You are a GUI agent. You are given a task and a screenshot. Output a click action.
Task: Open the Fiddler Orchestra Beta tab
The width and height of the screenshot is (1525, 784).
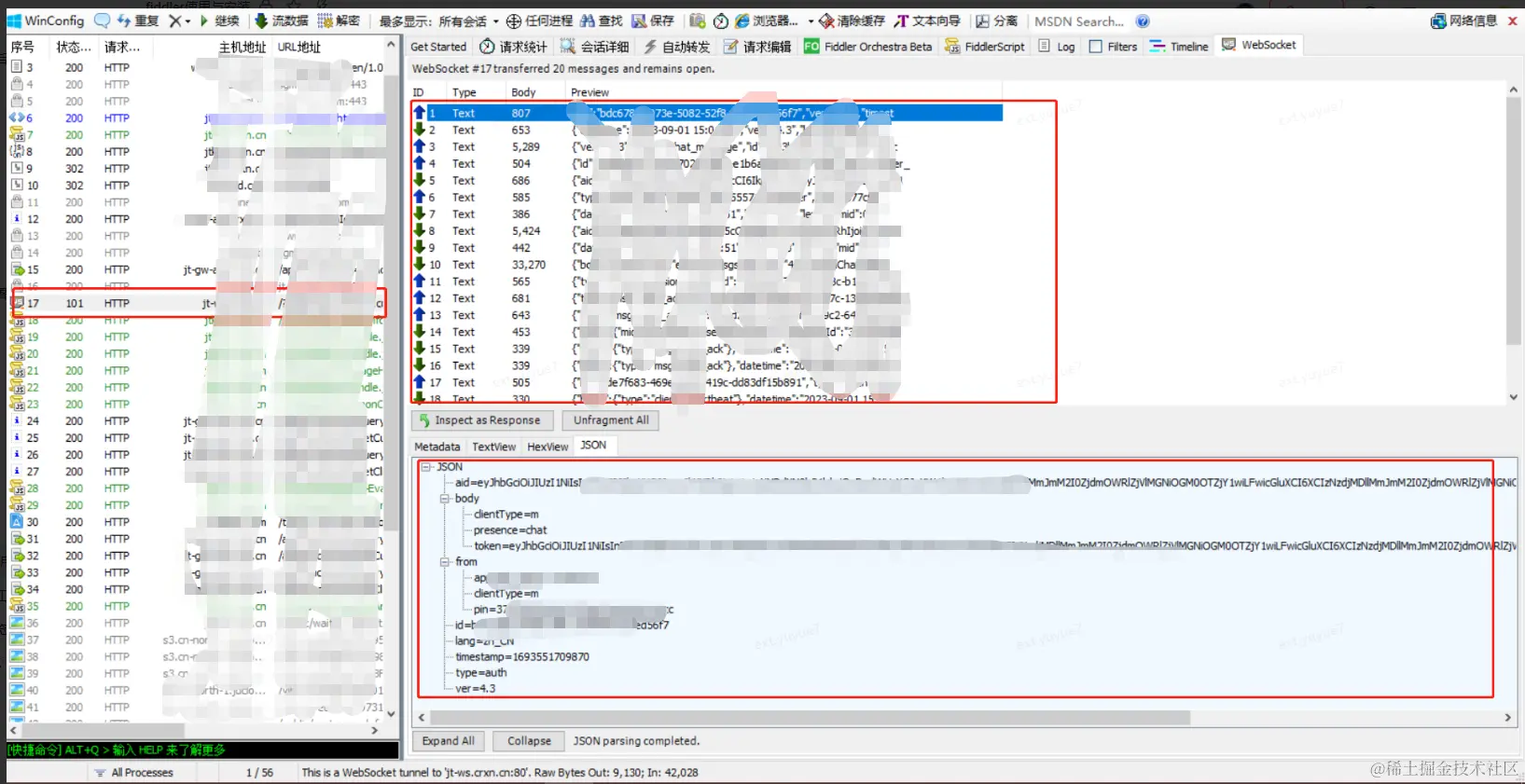[x=867, y=47]
